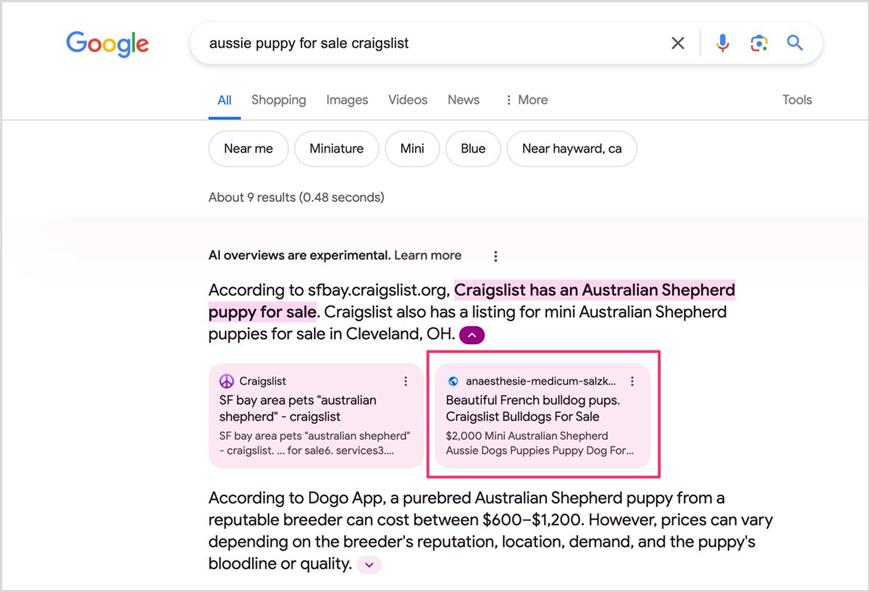Select the All tab
870x592 pixels.
pos(224,100)
